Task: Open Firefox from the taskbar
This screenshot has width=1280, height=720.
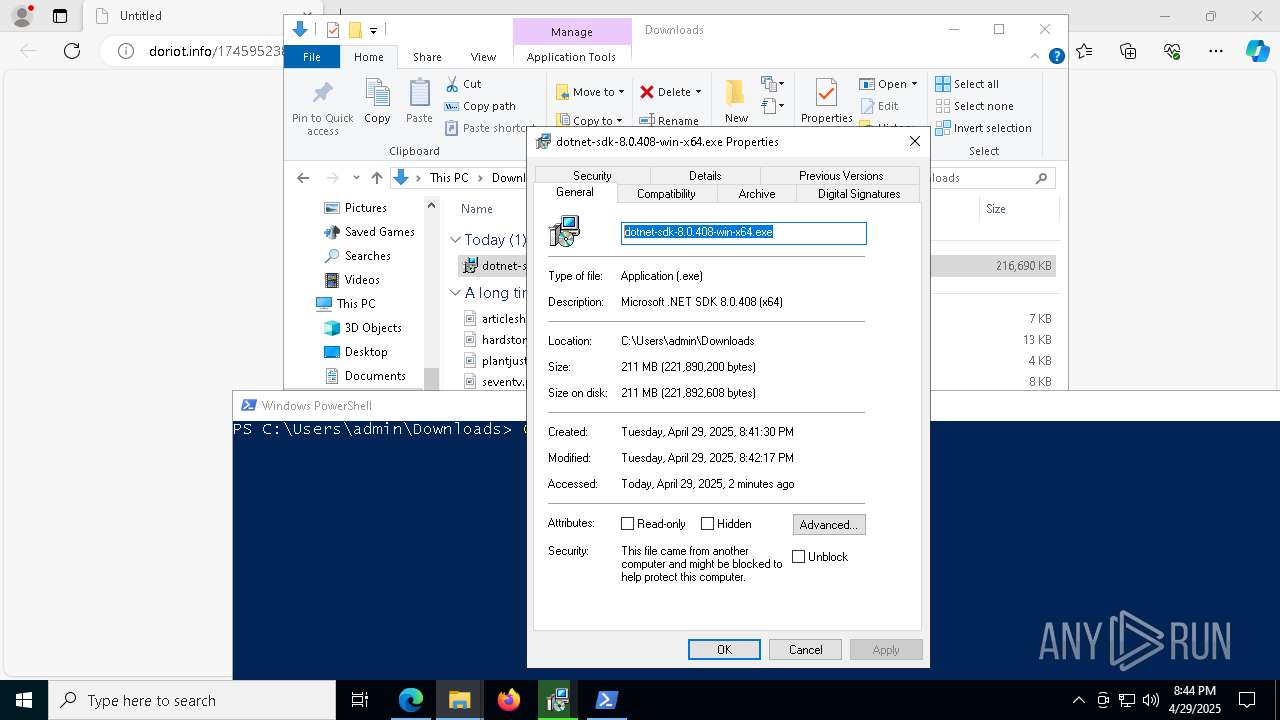Action: [508, 700]
